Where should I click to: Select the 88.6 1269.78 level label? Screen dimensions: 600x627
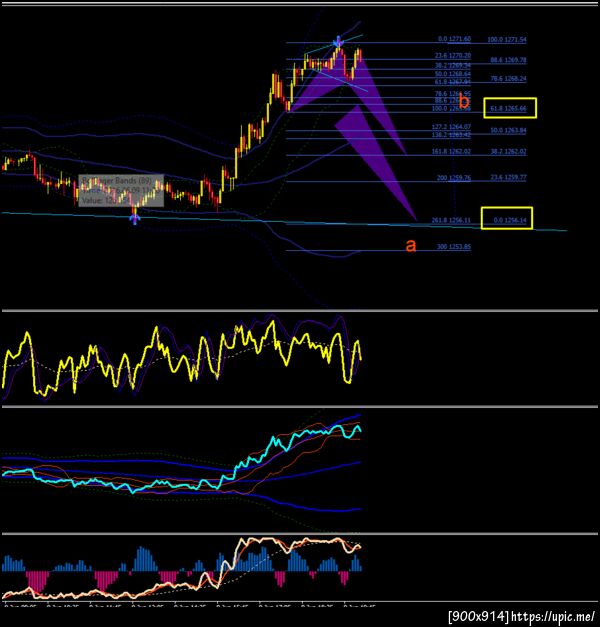pos(508,60)
